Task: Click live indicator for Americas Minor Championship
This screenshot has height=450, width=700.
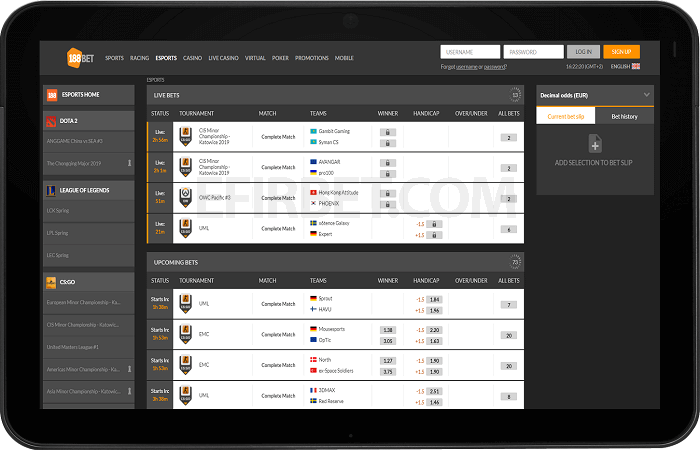Action: click(x=129, y=369)
